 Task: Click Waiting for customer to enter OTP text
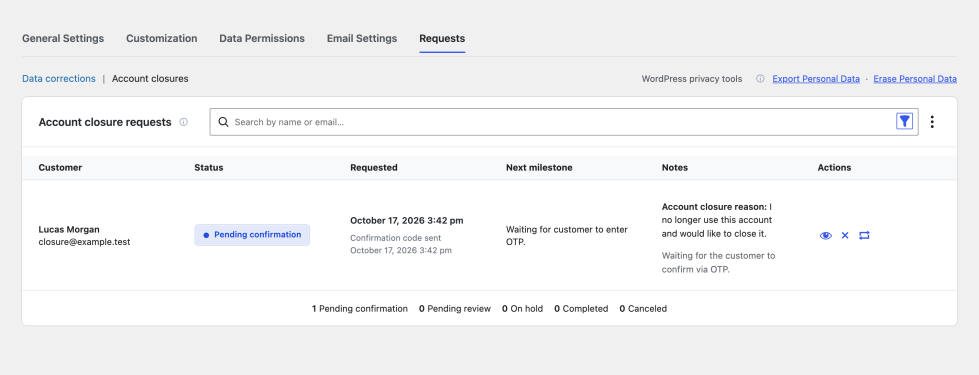coord(567,235)
